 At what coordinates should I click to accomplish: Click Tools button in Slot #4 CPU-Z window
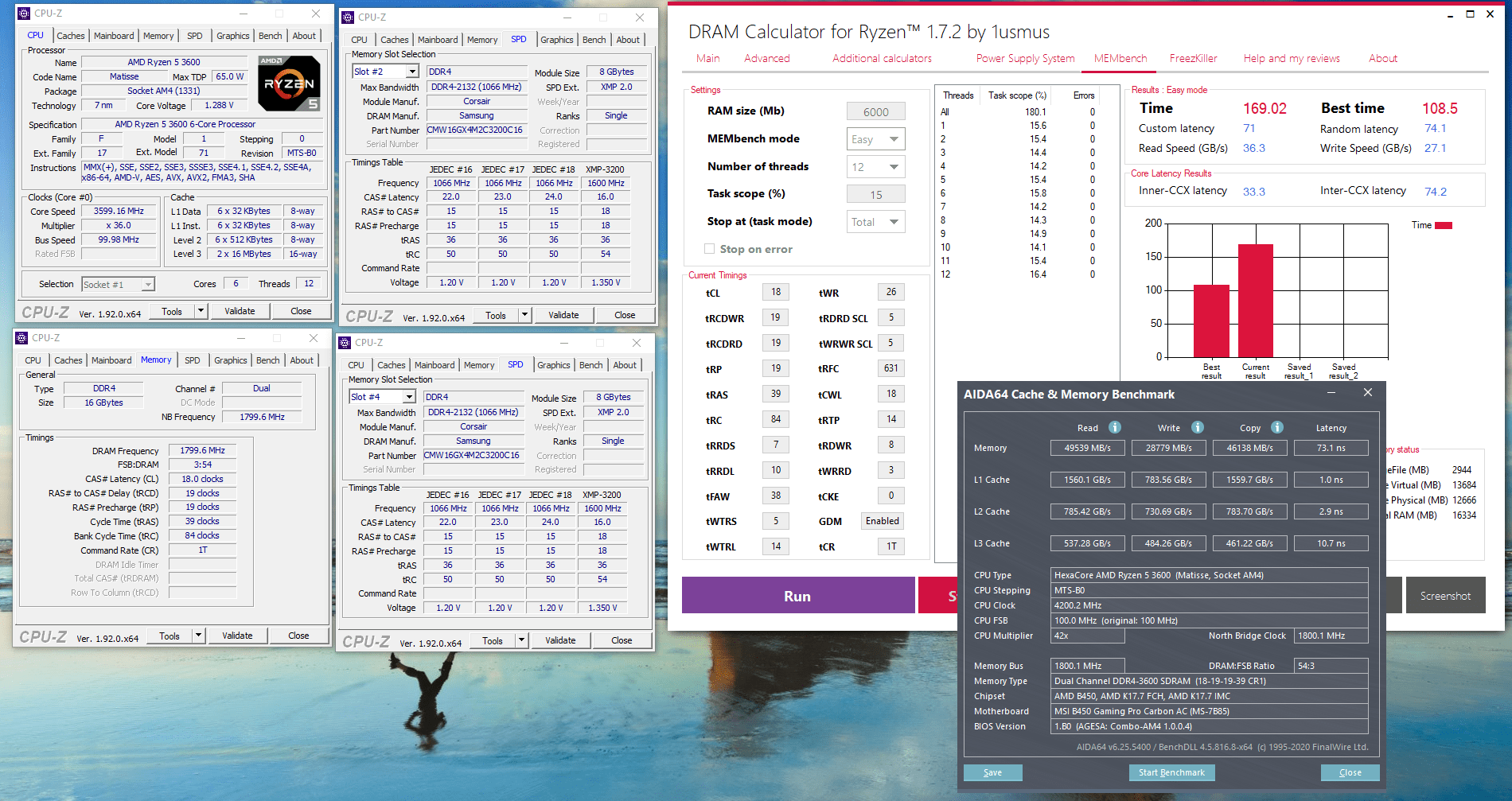point(493,640)
